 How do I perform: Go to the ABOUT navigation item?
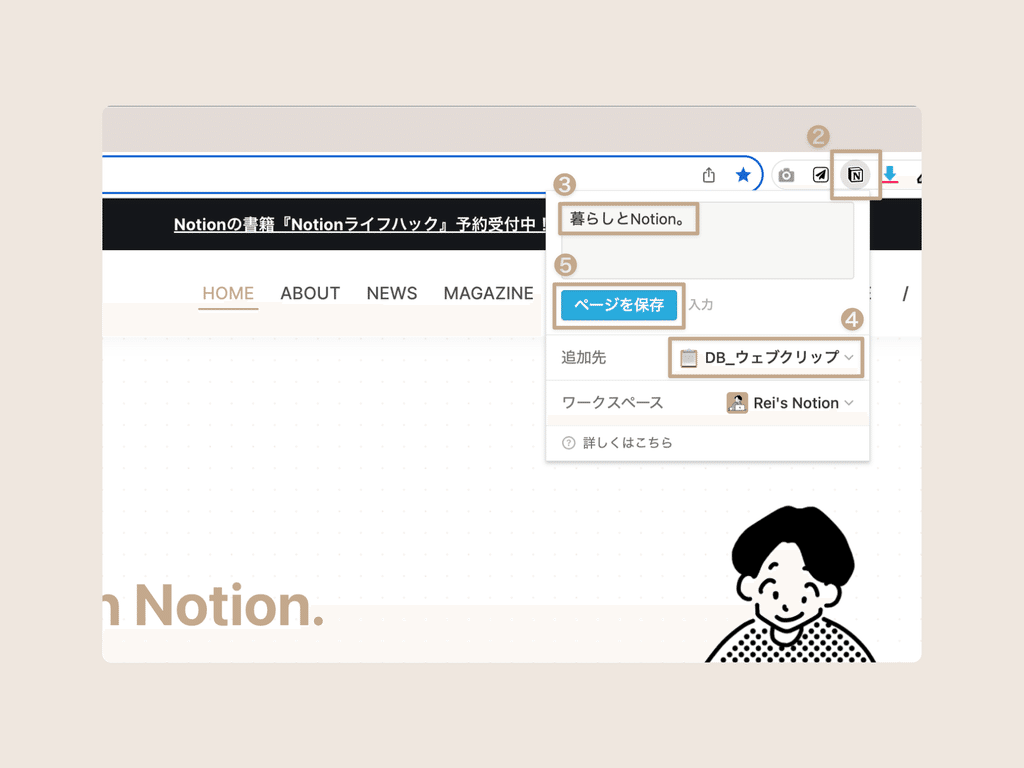tap(310, 293)
